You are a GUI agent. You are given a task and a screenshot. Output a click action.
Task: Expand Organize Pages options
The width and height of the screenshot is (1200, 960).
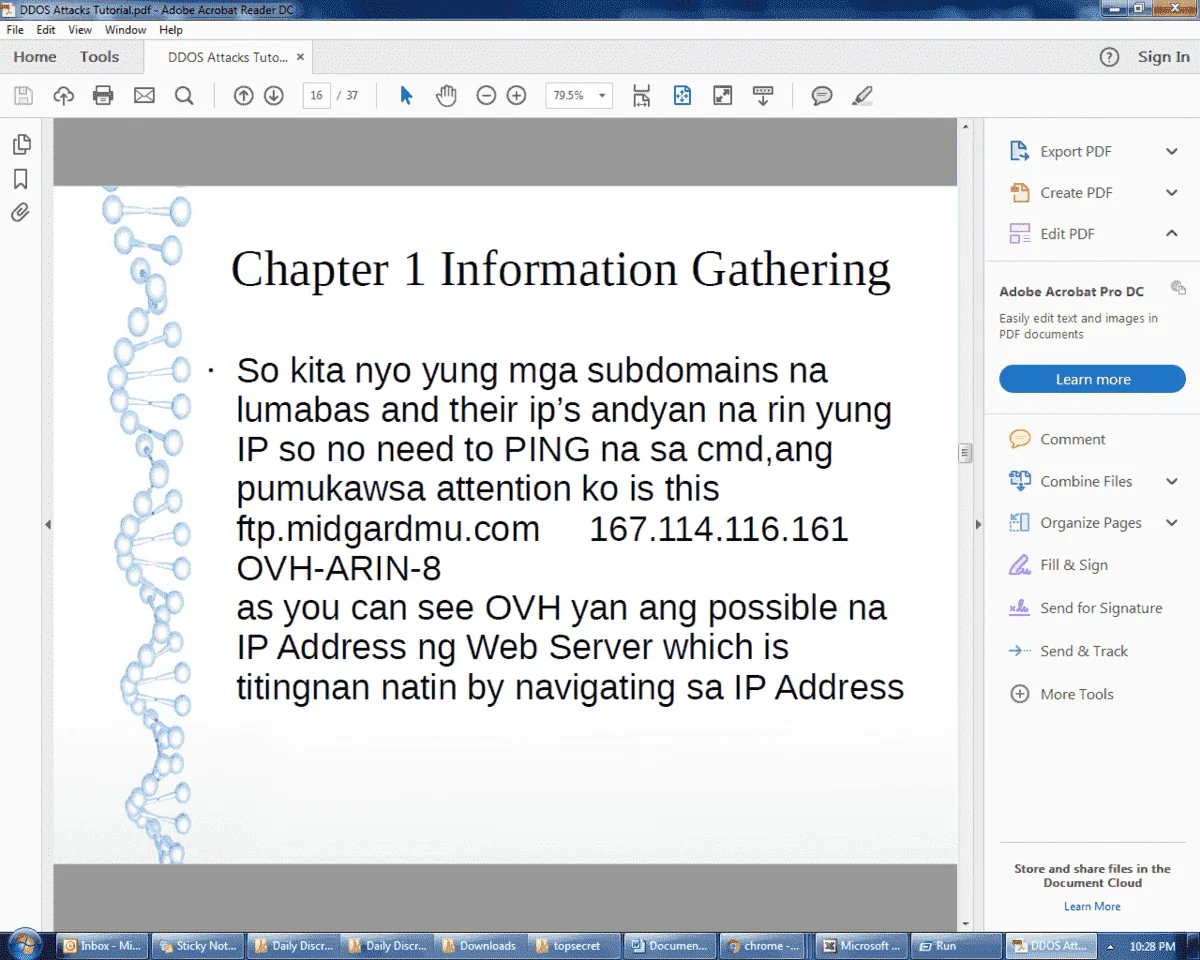1172,523
